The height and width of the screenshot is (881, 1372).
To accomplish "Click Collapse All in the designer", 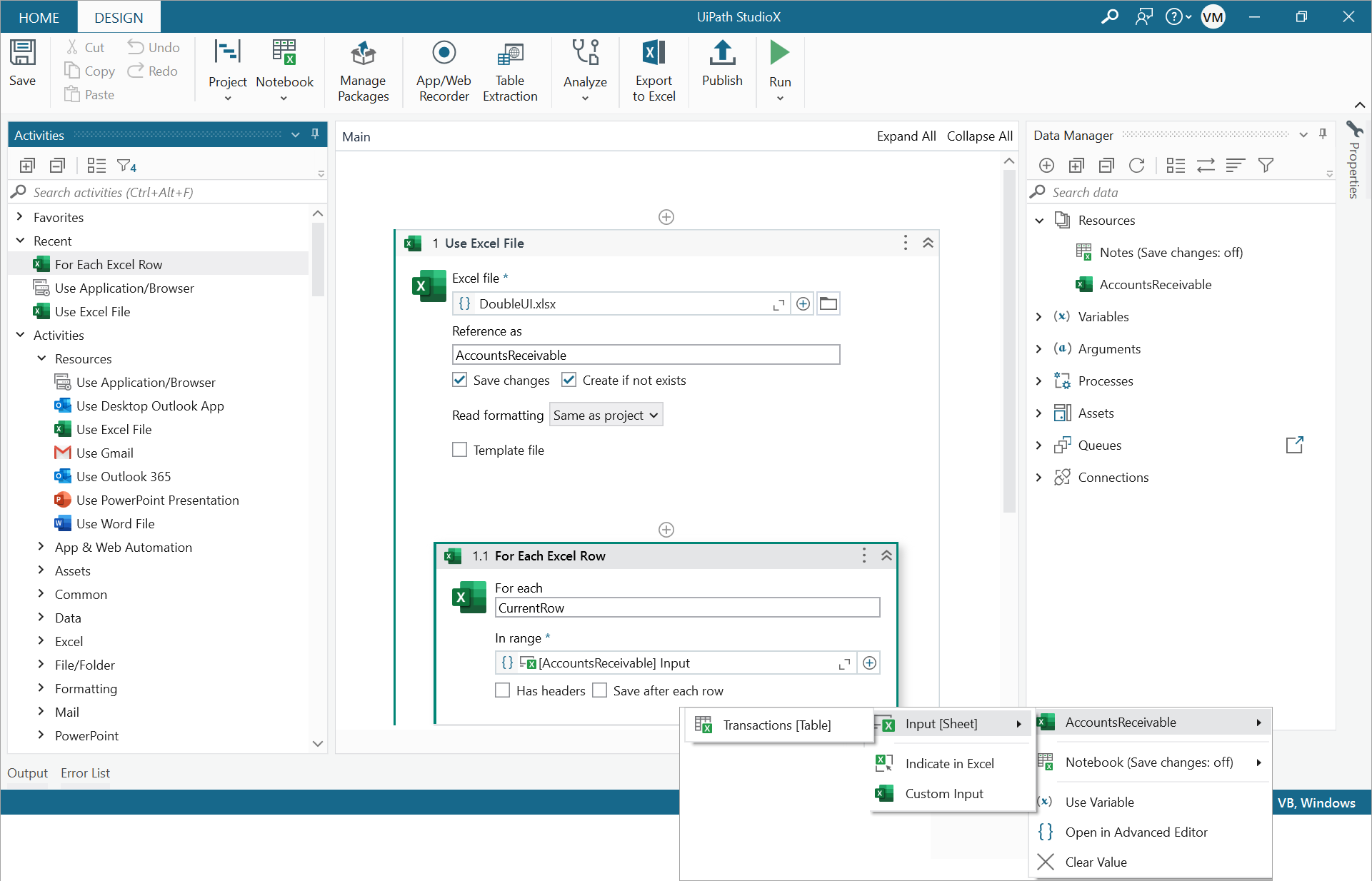I will point(979,136).
